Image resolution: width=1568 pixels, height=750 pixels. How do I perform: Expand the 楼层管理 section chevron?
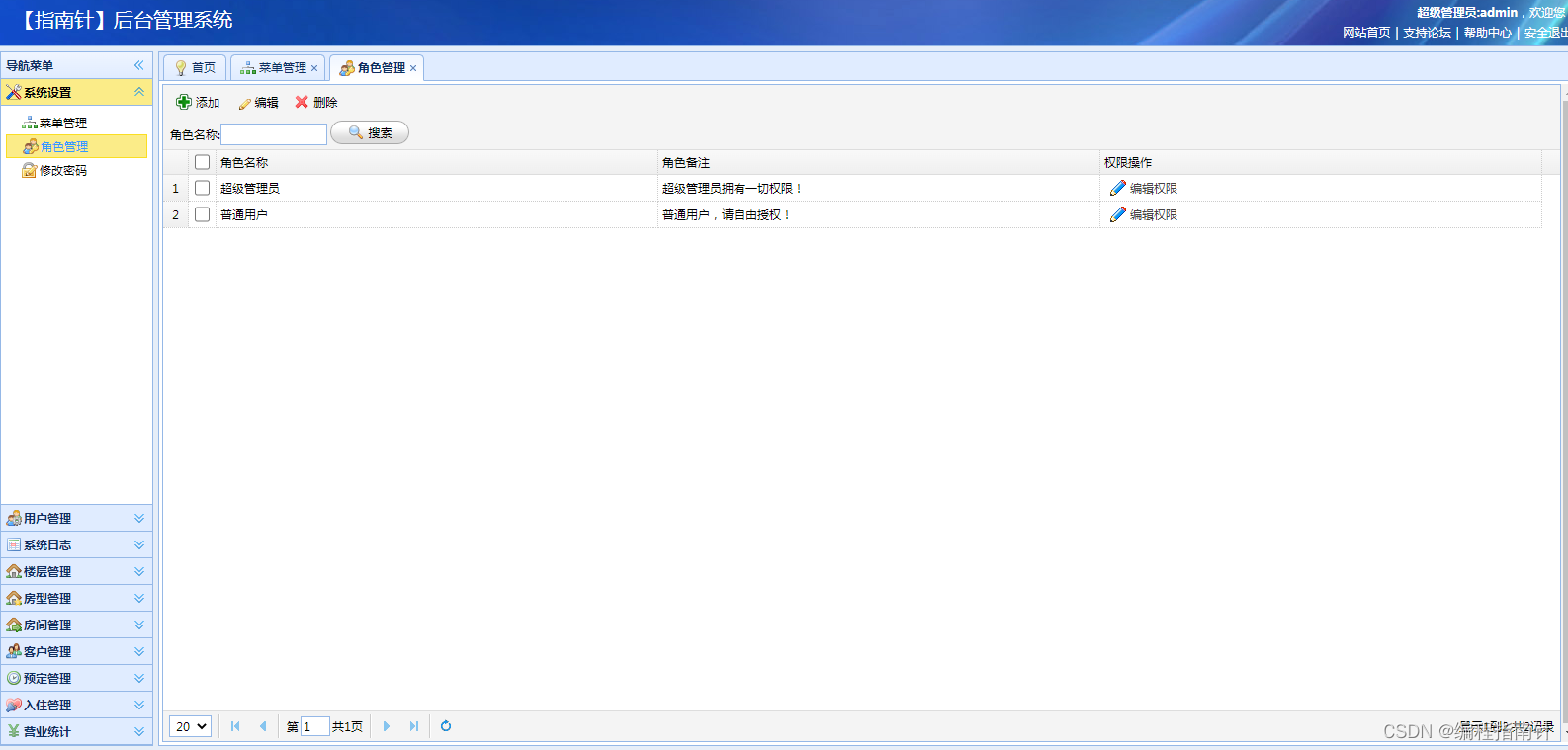[139, 571]
